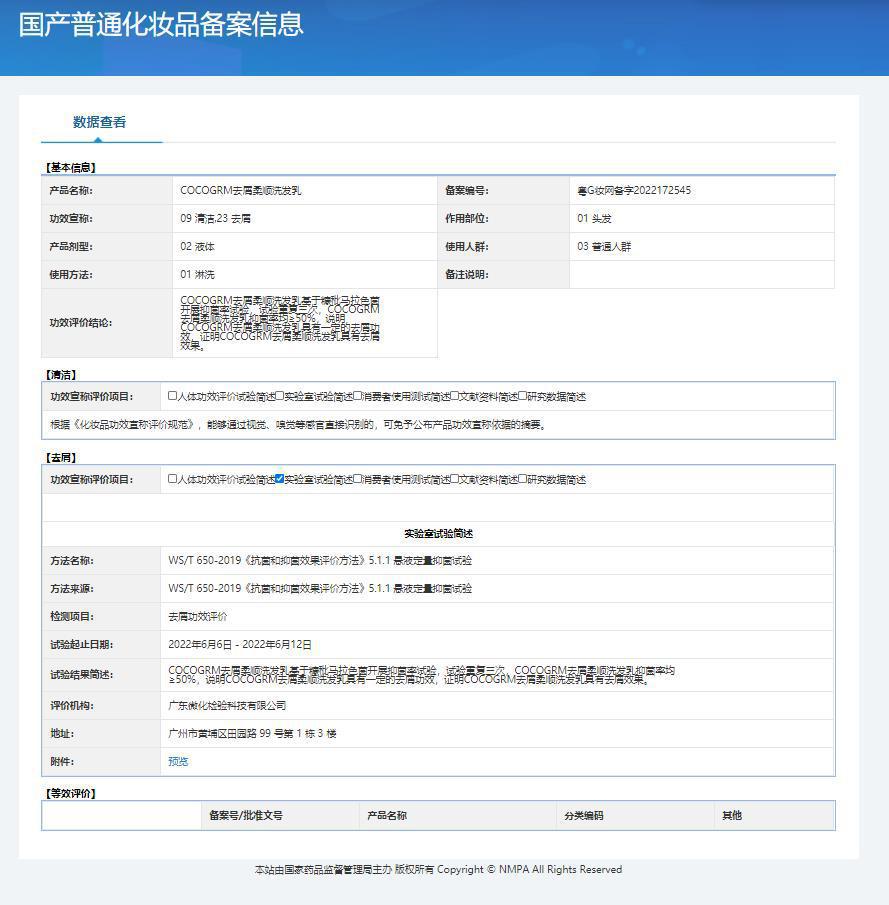The width and height of the screenshot is (889, 905).
Task: Click the 预览 attachment link
Action: point(178,762)
